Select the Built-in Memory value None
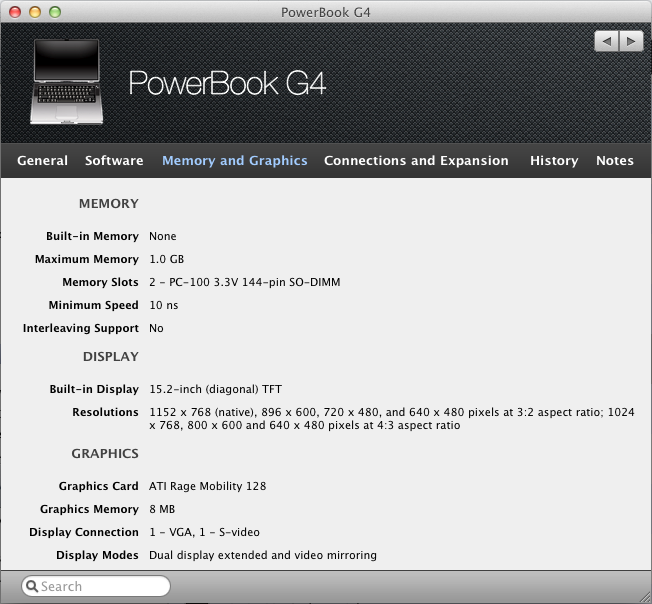652x604 pixels. [163, 236]
